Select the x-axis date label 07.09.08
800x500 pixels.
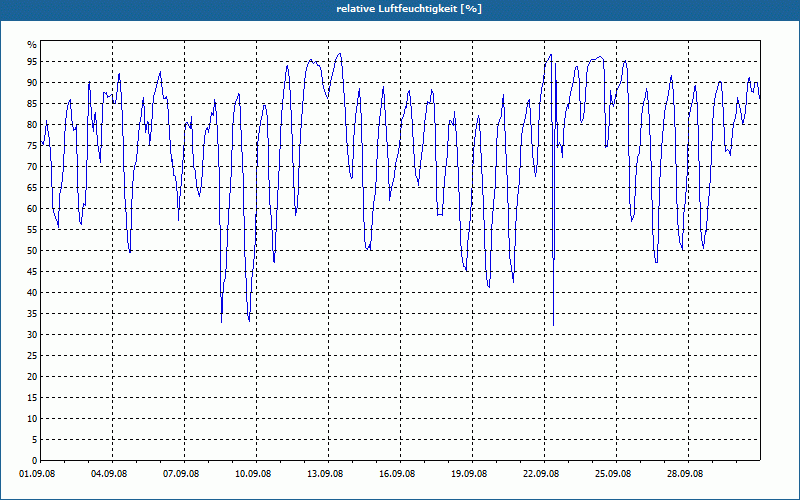coord(181,474)
